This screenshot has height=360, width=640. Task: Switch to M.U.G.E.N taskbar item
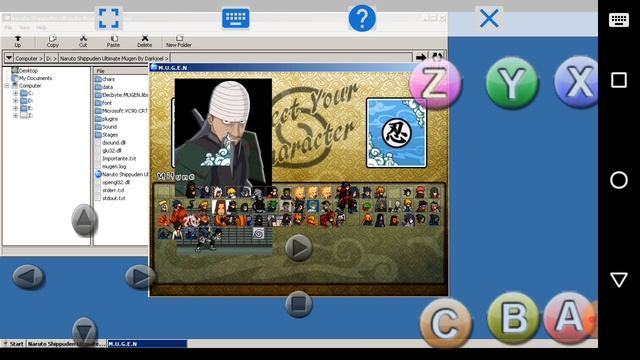coord(147,344)
